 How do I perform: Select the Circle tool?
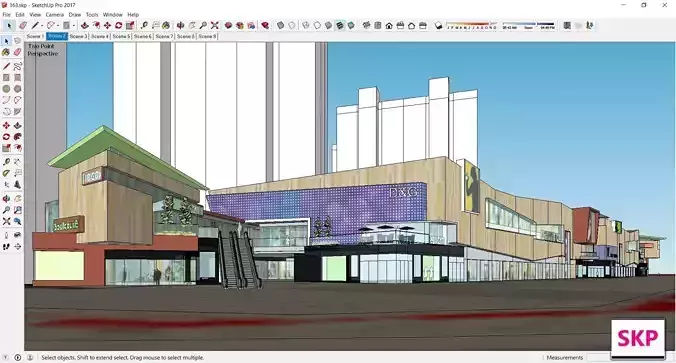tap(6, 89)
